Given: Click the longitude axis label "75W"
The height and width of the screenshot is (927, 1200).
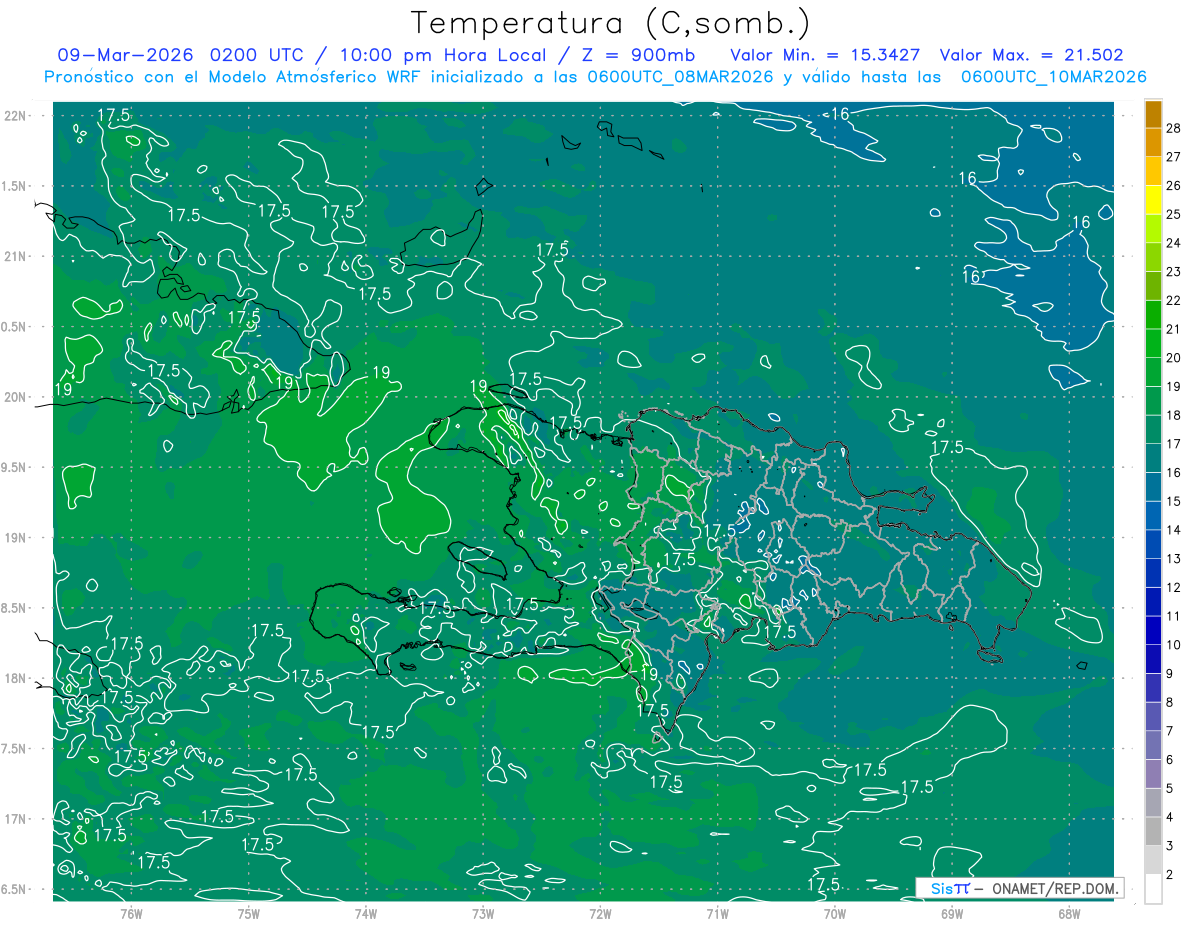Looking at the screenshot, I should click(249, 914).
